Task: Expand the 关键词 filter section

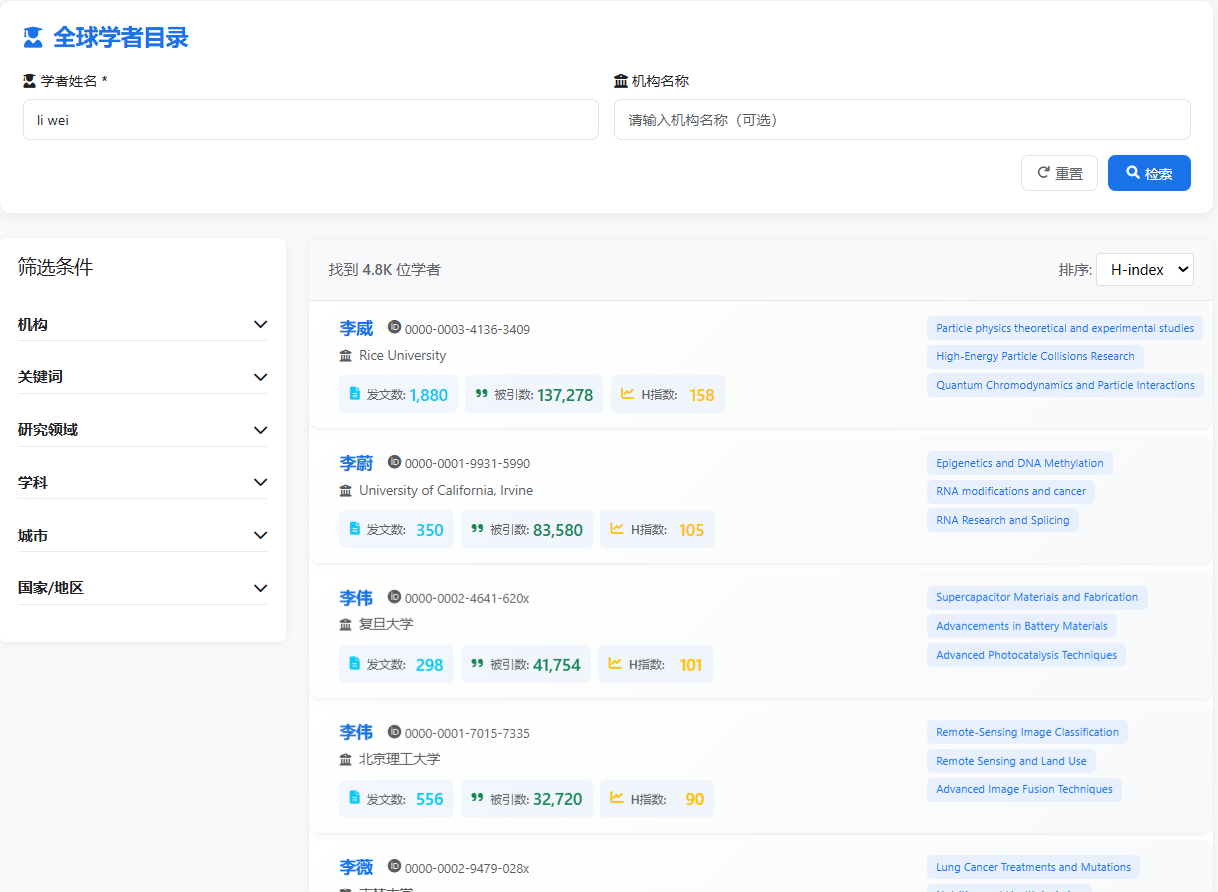Action: pyautogui.click(x=260, y=377)
